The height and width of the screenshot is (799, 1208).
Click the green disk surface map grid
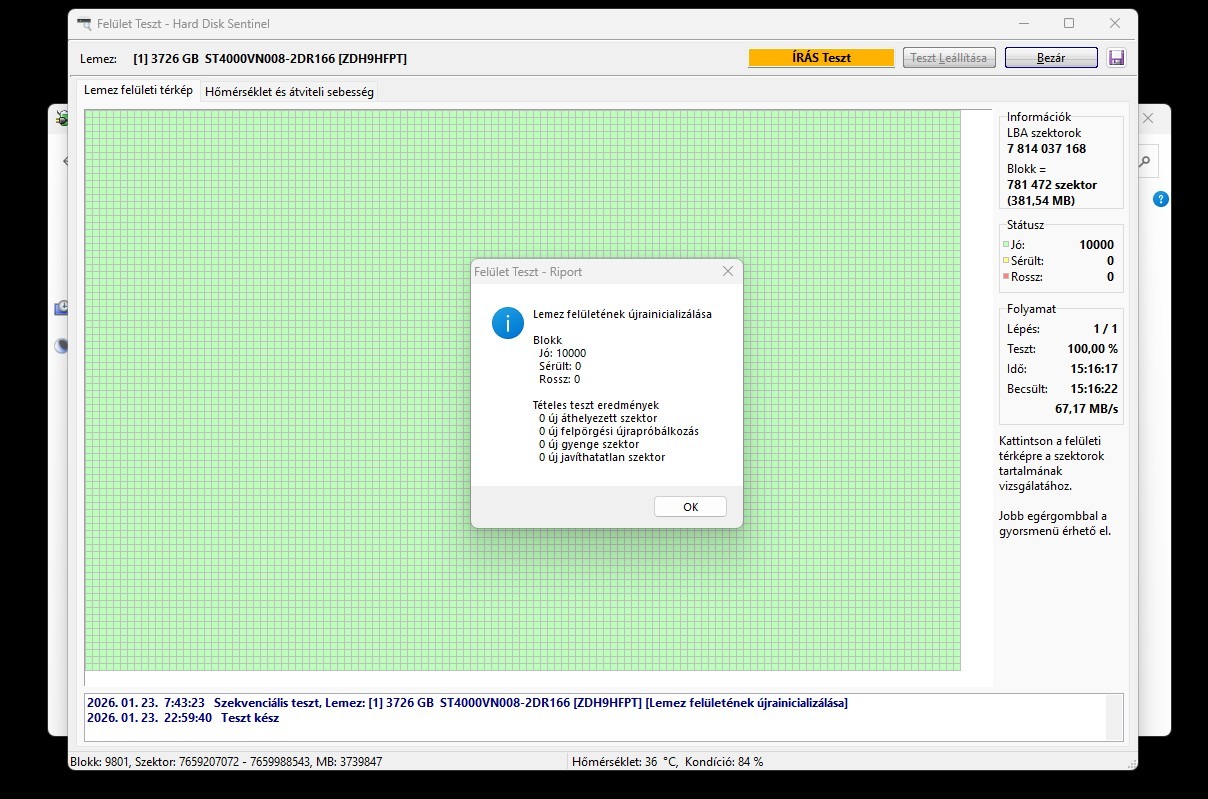click(522, 390)
